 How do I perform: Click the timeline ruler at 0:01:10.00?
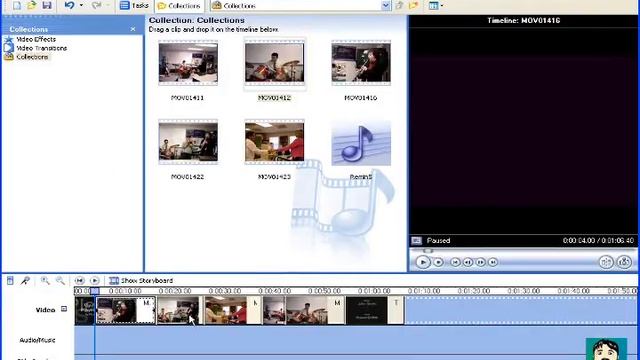pyautogui.click(x=424, y=291)
